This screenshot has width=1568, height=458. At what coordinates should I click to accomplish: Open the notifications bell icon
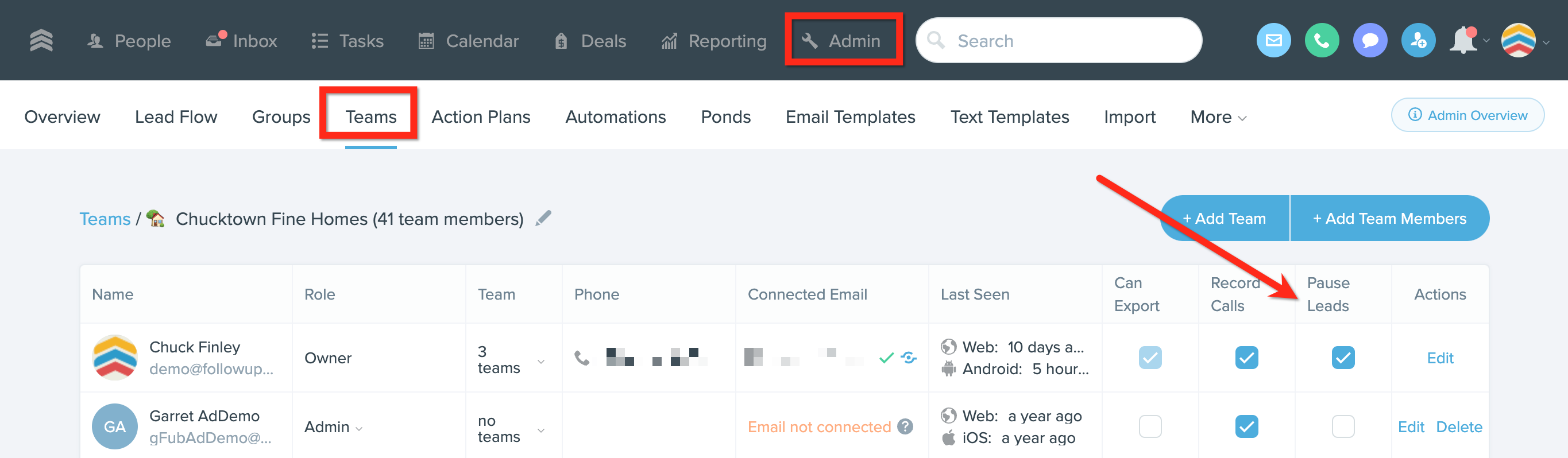pyautogui.click(x=1464, y=41)
